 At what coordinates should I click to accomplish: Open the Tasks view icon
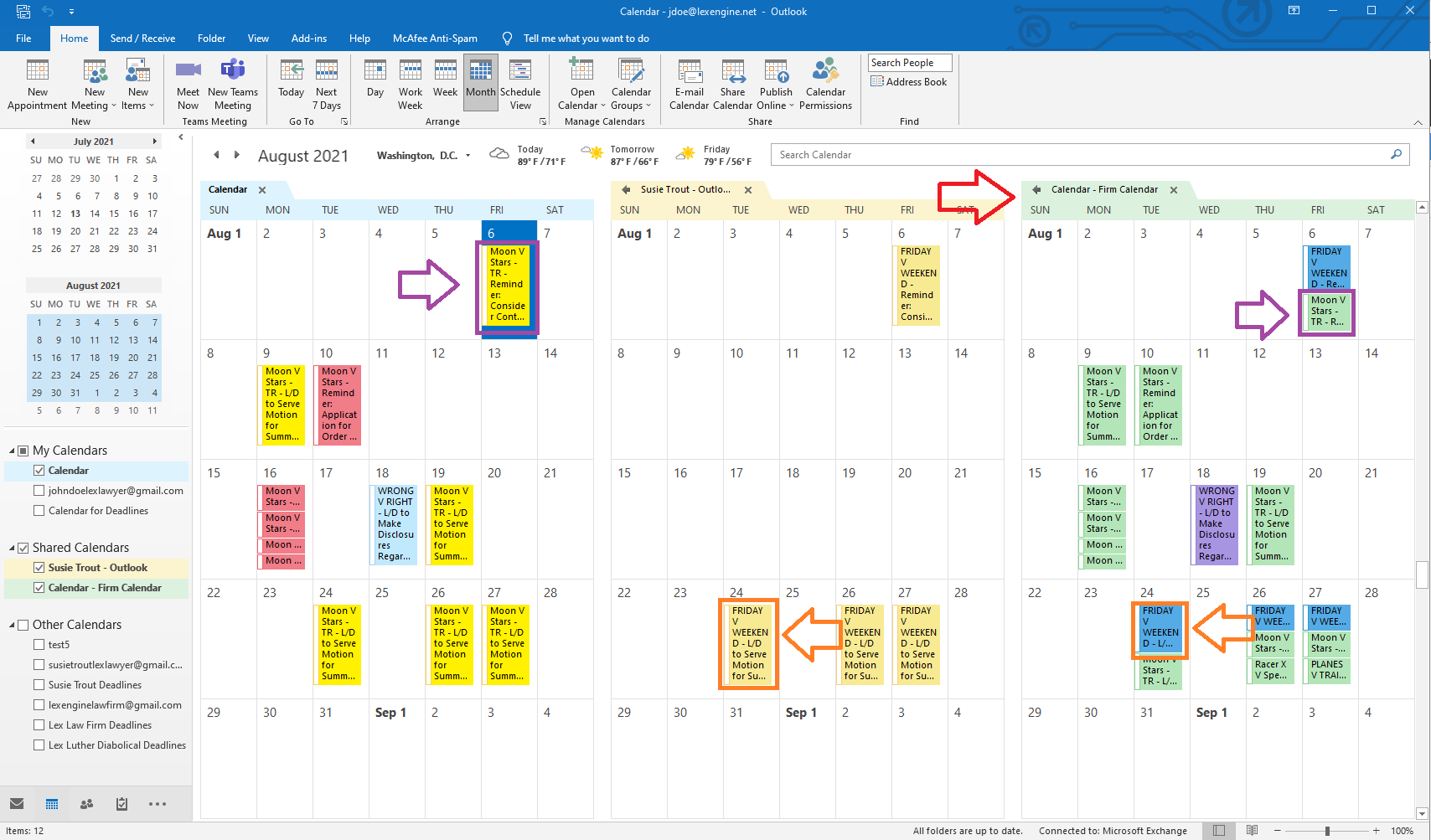point(121,804)
